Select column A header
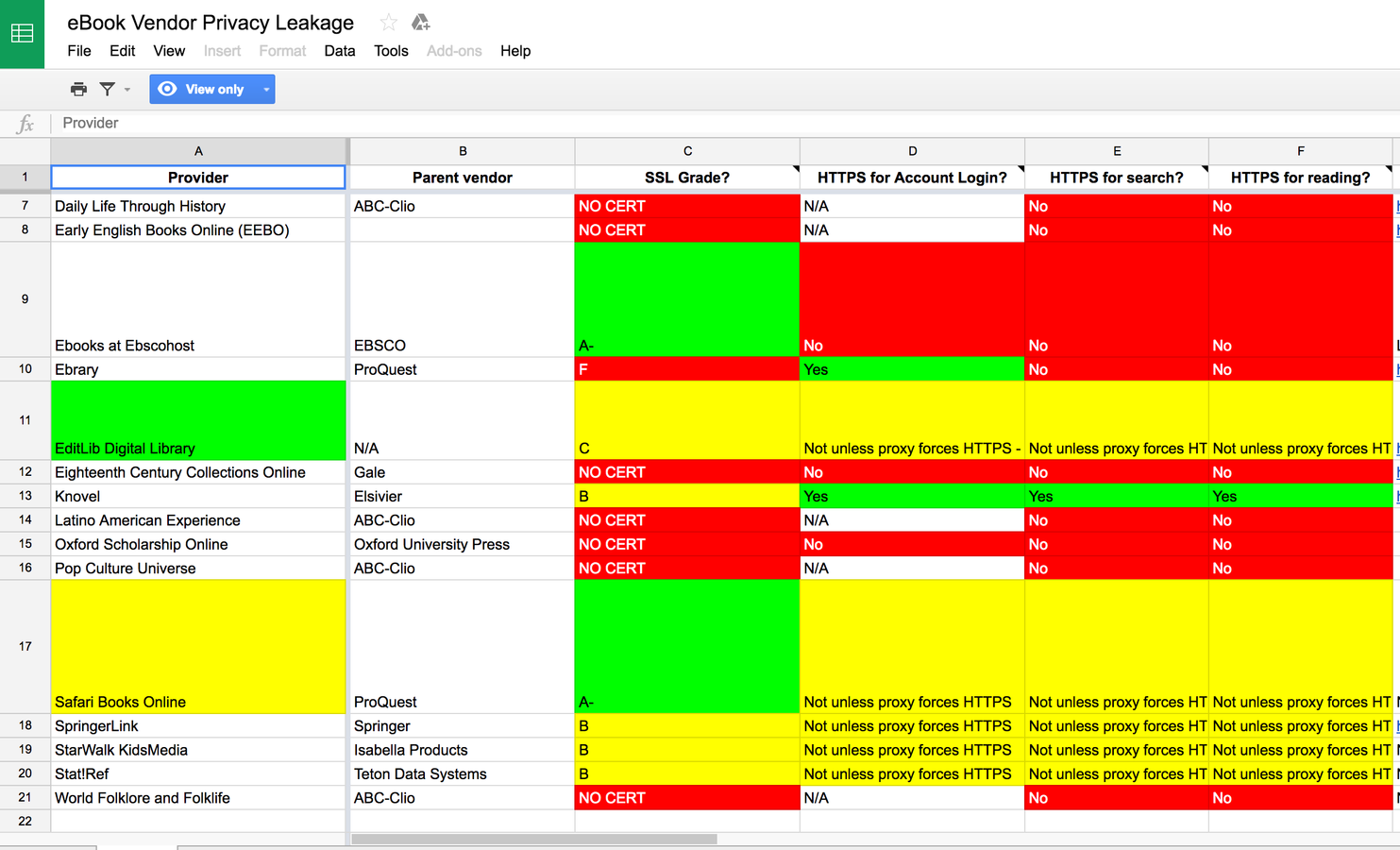 click(x=198, y=151)
